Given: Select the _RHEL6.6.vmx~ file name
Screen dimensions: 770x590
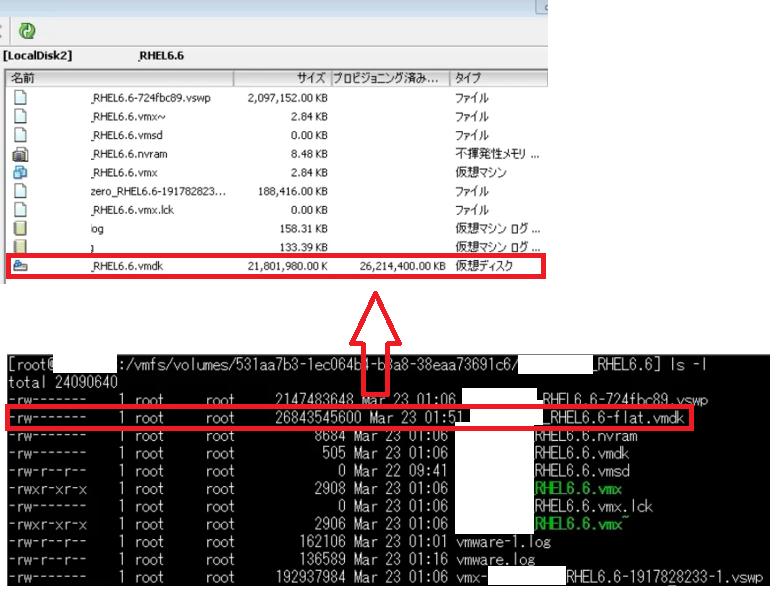Looking at the screenshot, I should [x=128, y=116].
